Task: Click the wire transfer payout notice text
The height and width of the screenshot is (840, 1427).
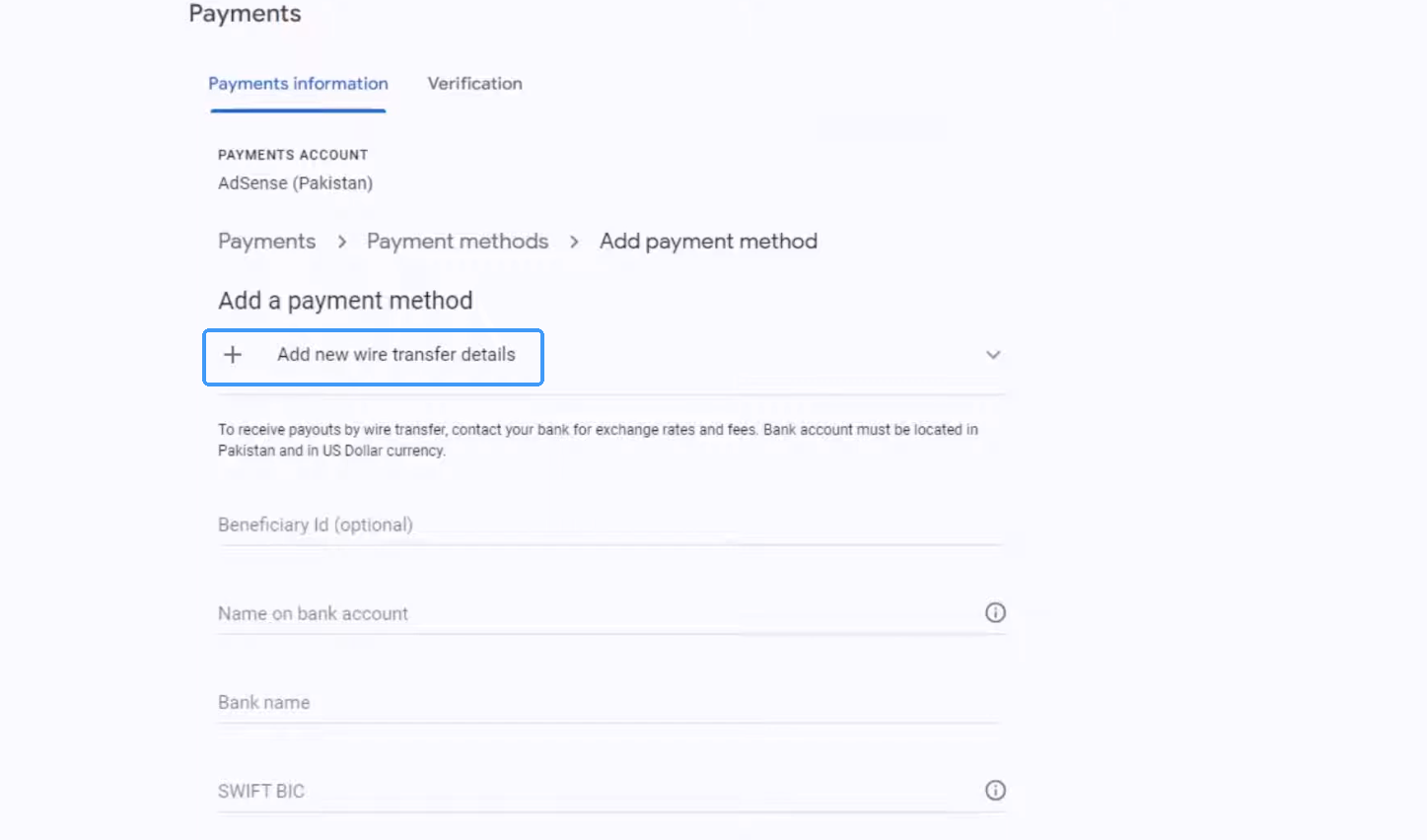Action: tap(598, 440)
